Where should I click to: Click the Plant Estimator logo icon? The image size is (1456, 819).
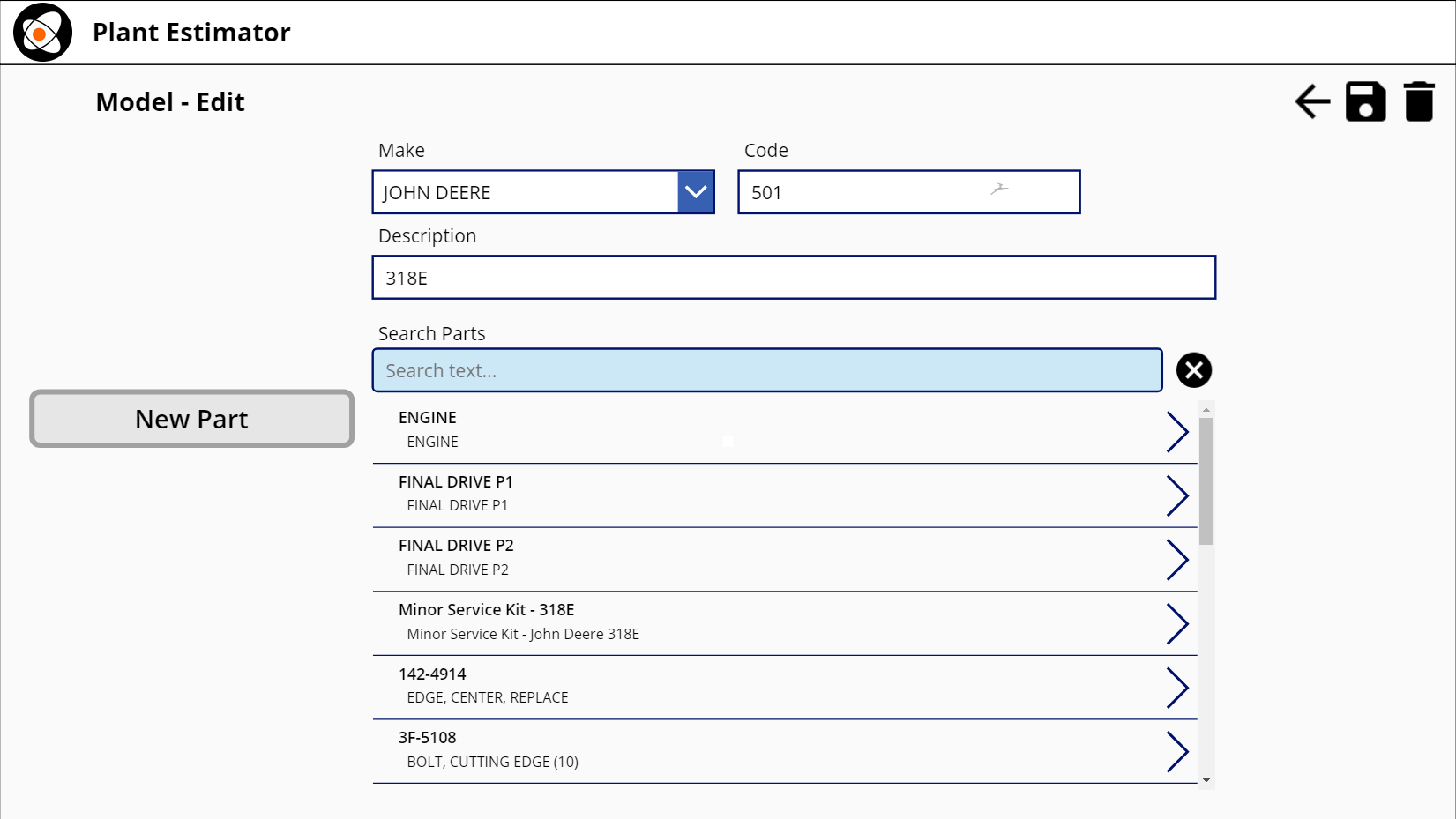[x=42, y=33]
